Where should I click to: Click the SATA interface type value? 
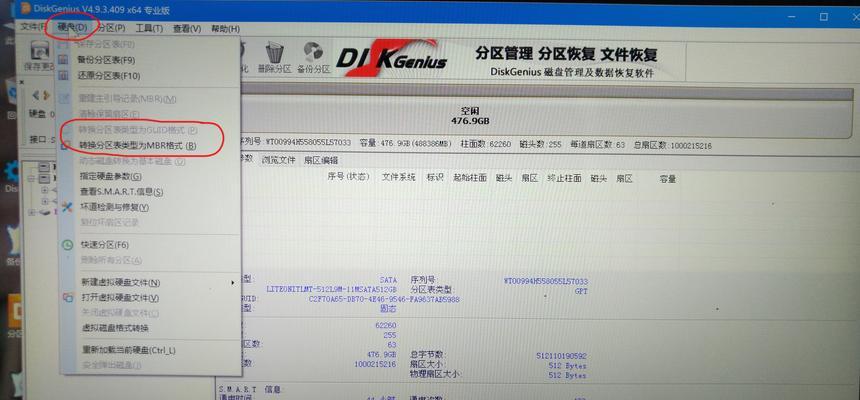tap(388, 280)
